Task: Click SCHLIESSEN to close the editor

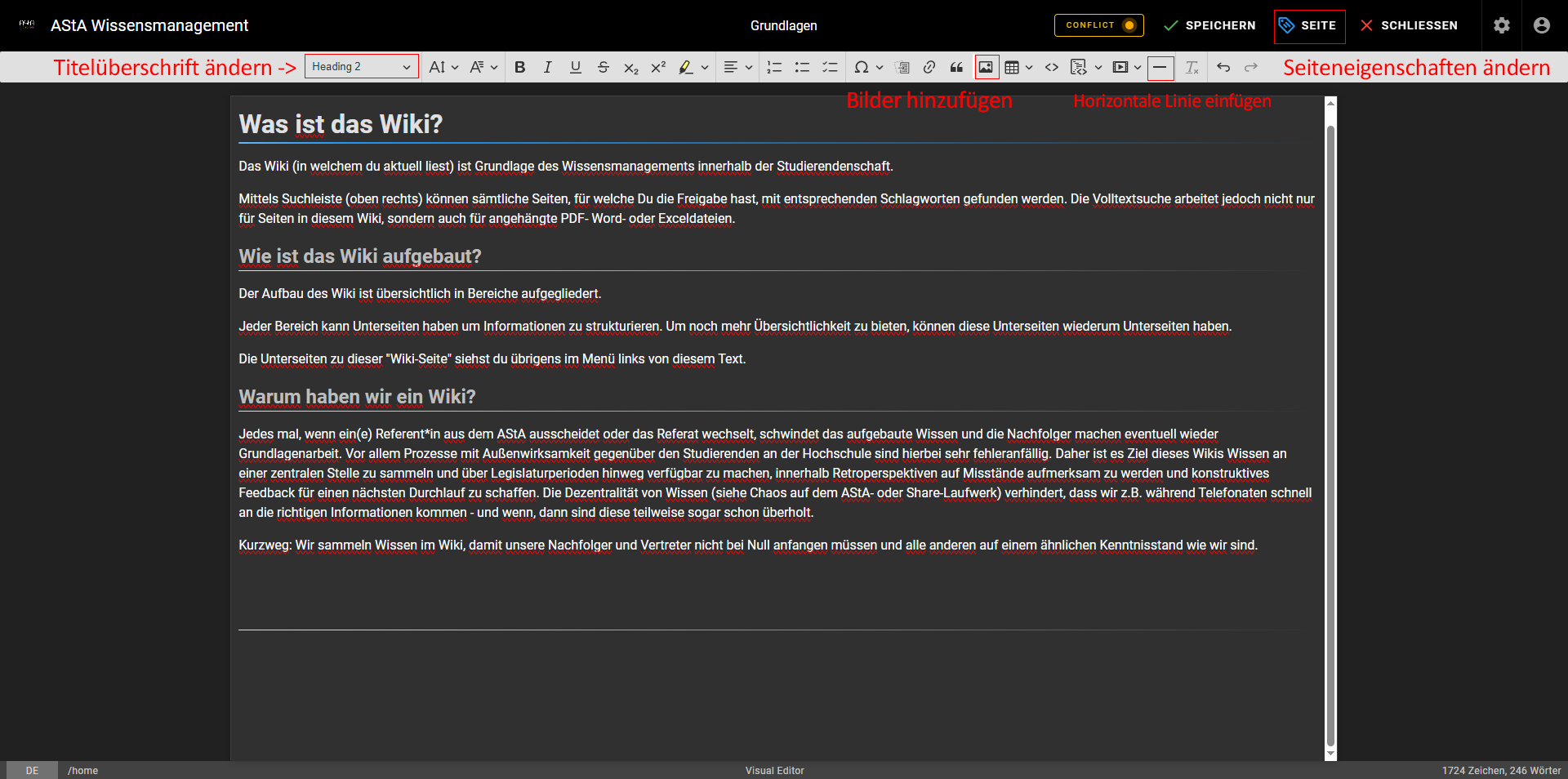Action: pos(1409,25)
